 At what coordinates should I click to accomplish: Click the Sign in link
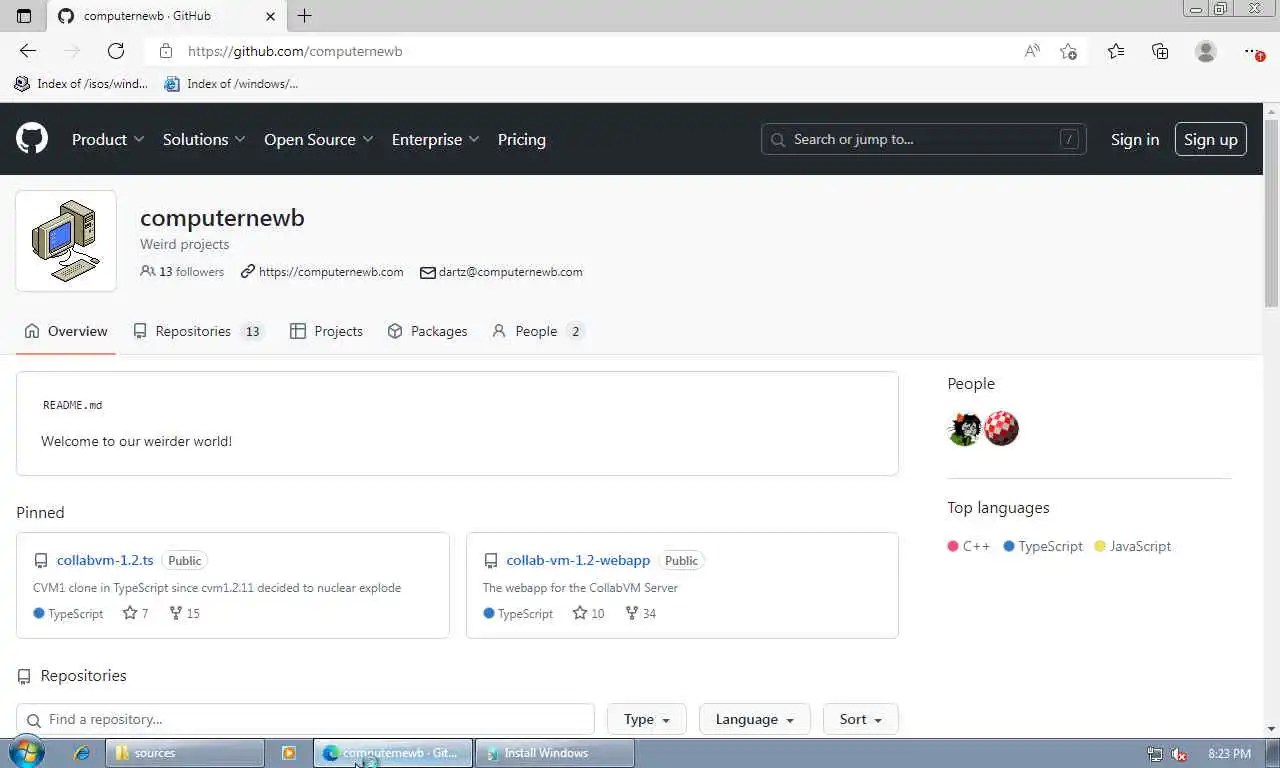coord(1135,139)
